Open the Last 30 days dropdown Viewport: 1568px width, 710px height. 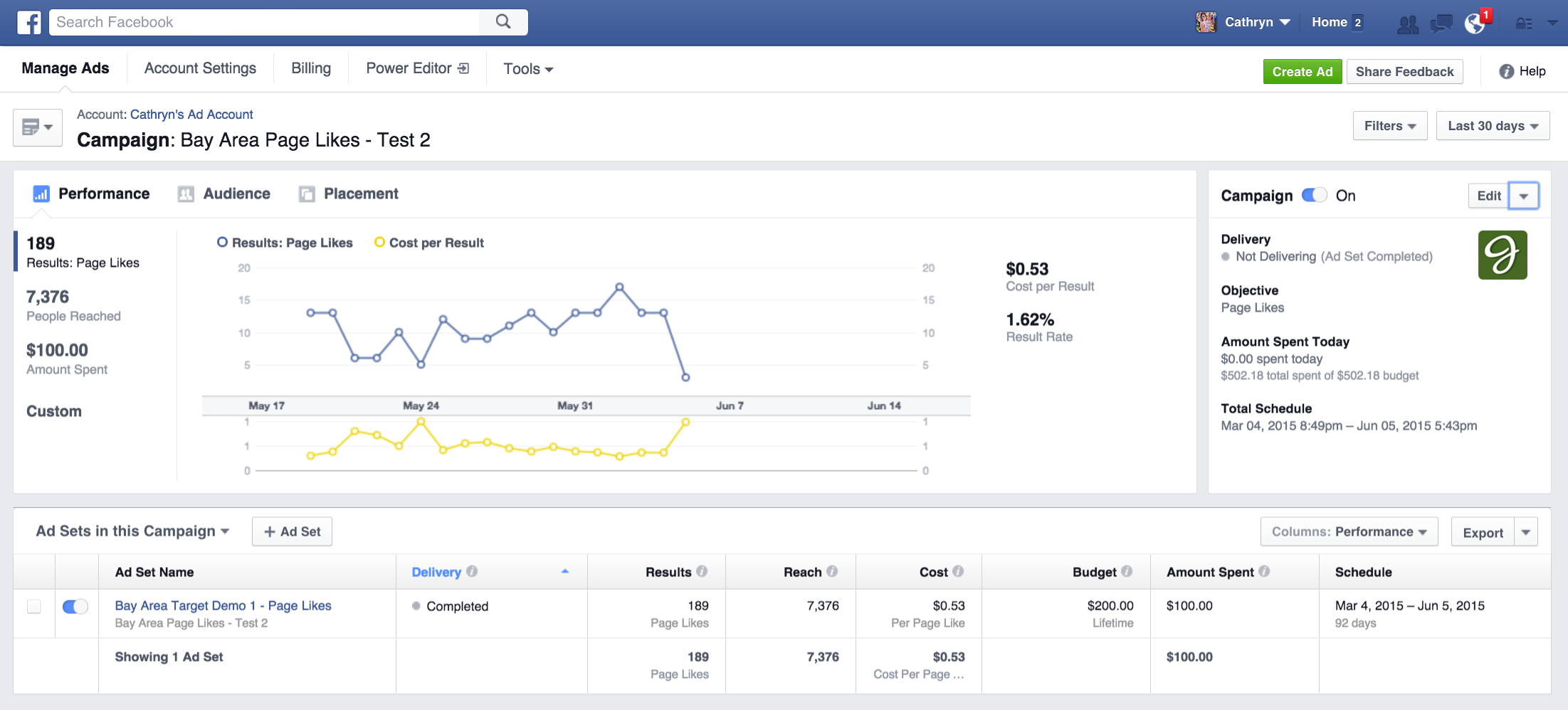click(1492, 126)
